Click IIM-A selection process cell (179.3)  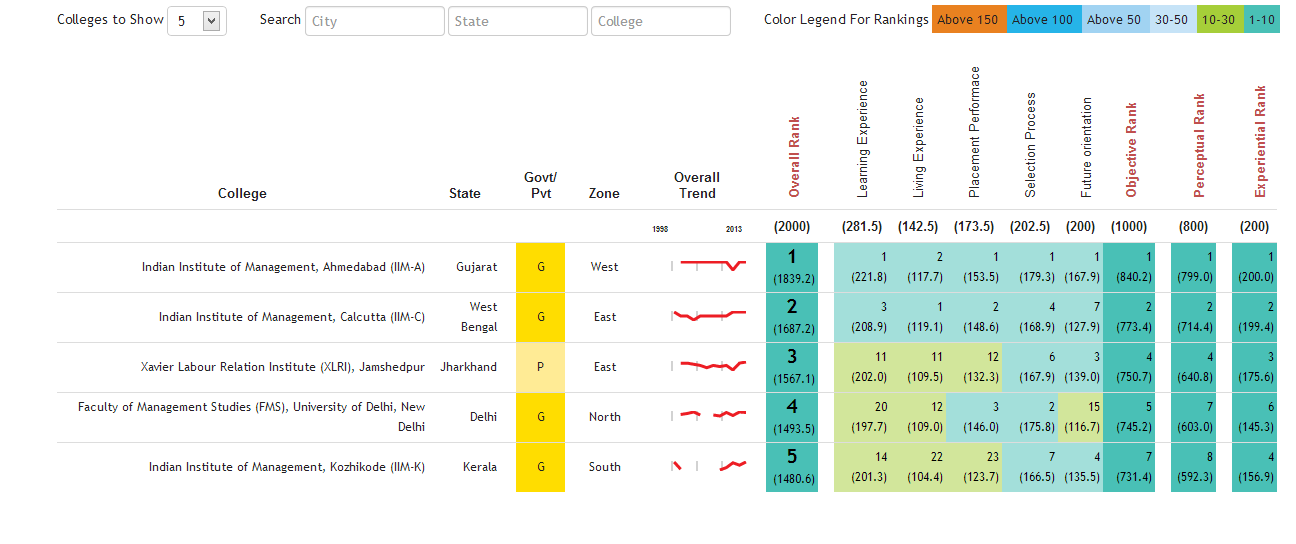pyautogui.click(x=1030, y=267)
